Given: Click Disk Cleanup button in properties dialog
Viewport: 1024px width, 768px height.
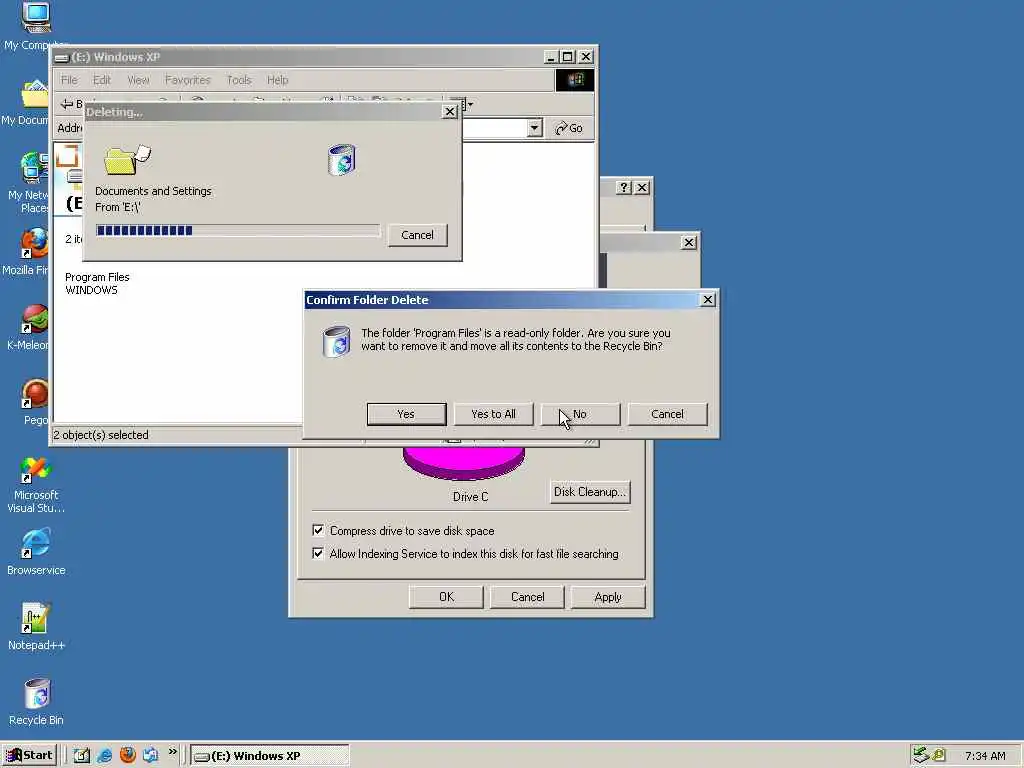Looking at the screenshot, I should (x=590, y=492).
